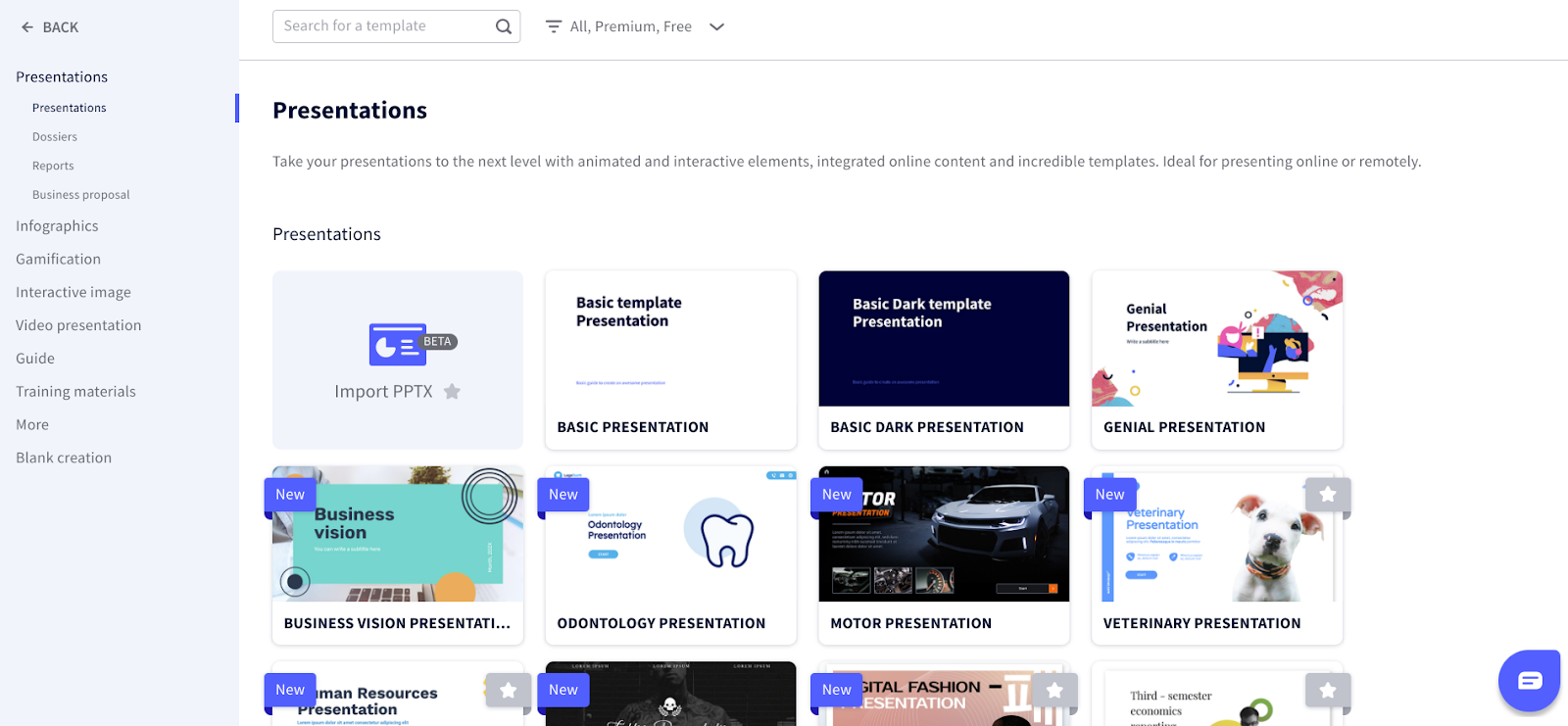Open the Dossiers subcategory

click(55, 137)
